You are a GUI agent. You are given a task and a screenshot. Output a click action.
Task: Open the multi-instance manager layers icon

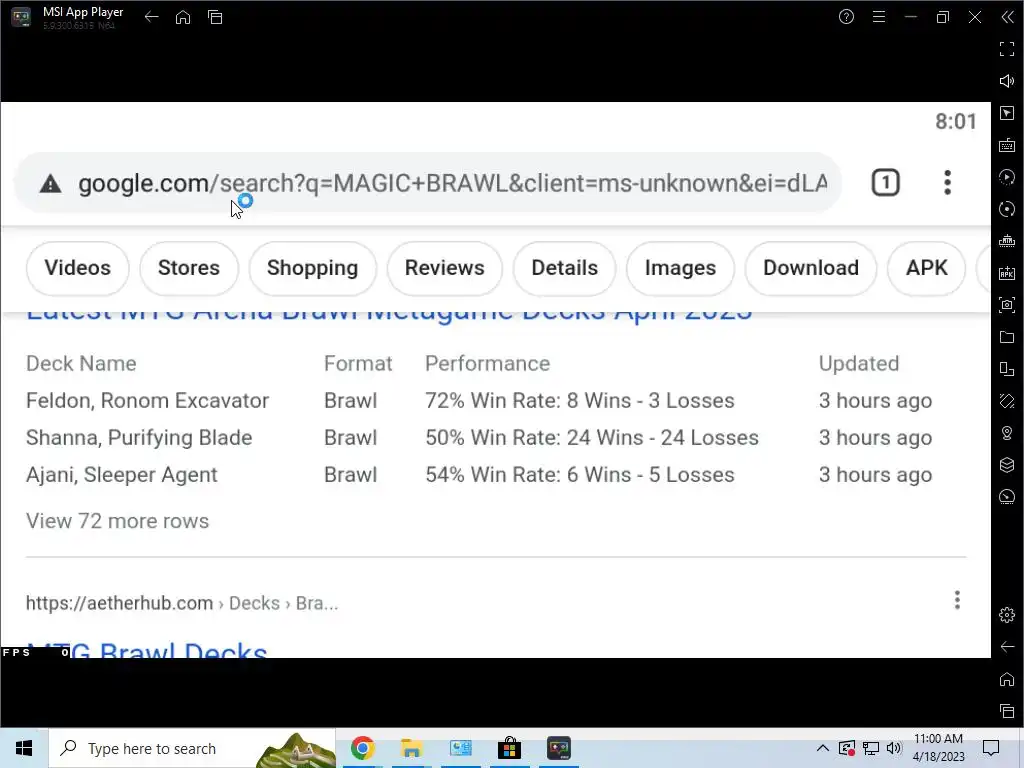pos(1007,465)
